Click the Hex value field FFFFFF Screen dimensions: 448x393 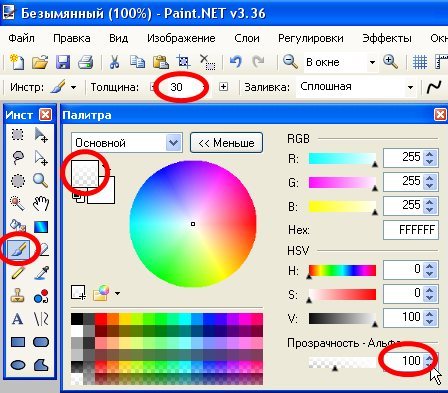click(411, 230)
